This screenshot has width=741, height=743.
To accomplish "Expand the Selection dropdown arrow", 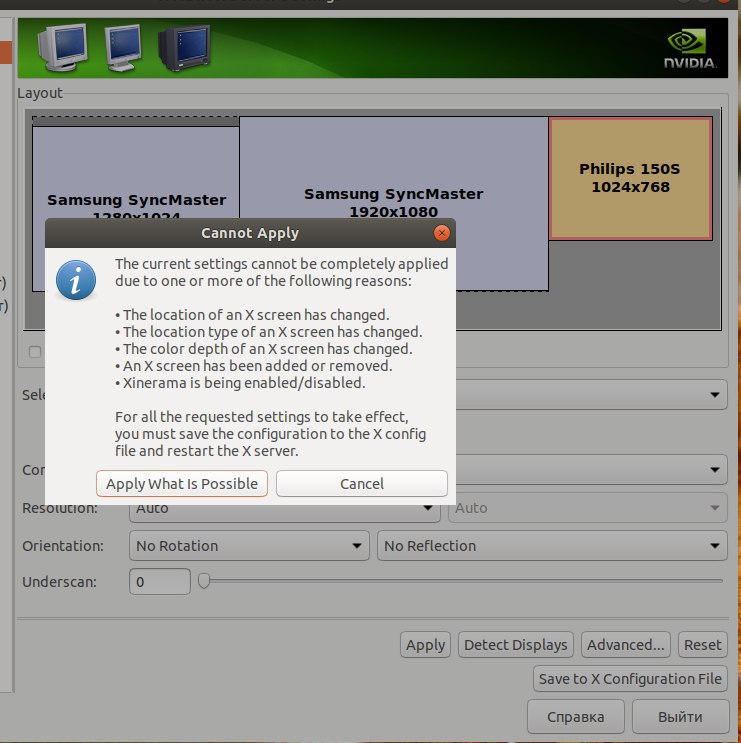I will (714, 394).
